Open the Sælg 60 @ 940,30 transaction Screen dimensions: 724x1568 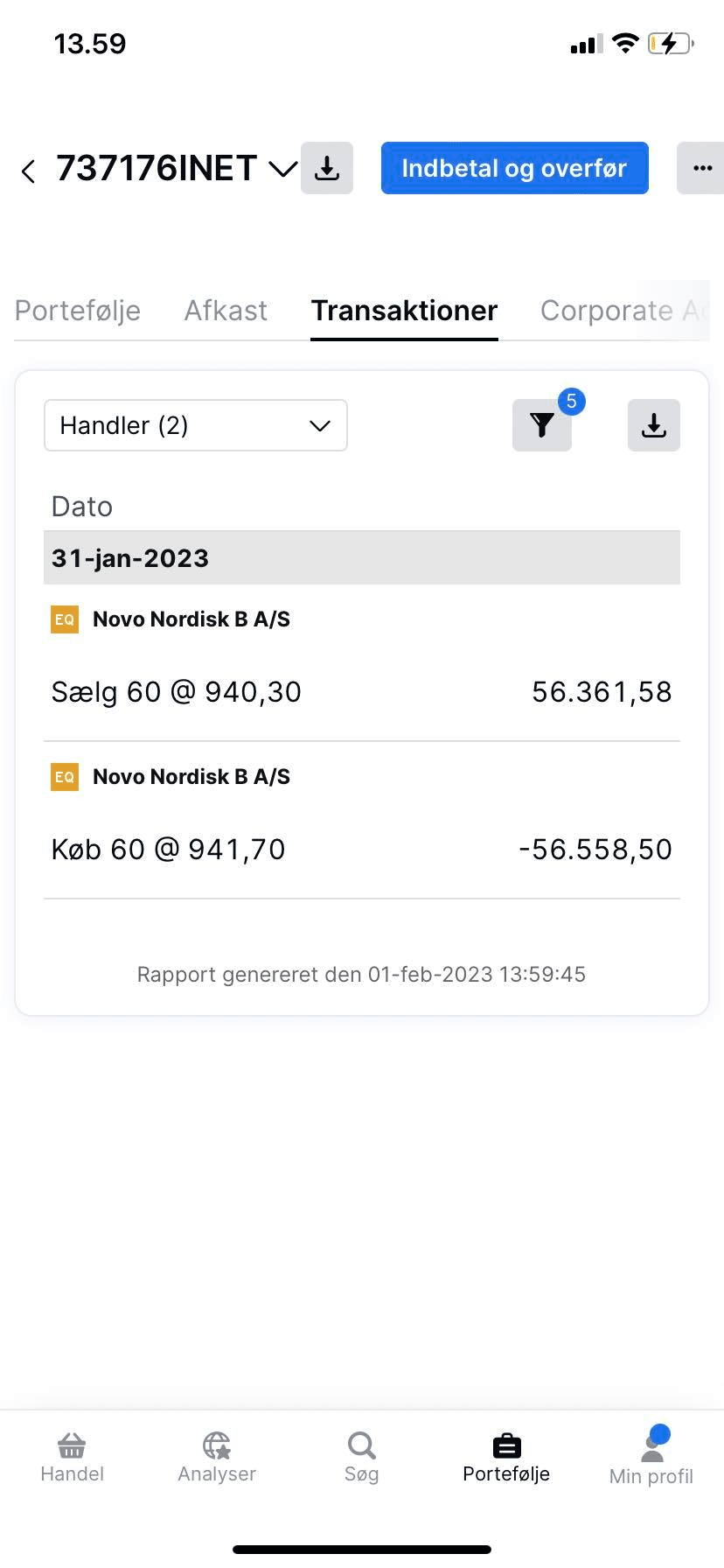tap(361, 691)
